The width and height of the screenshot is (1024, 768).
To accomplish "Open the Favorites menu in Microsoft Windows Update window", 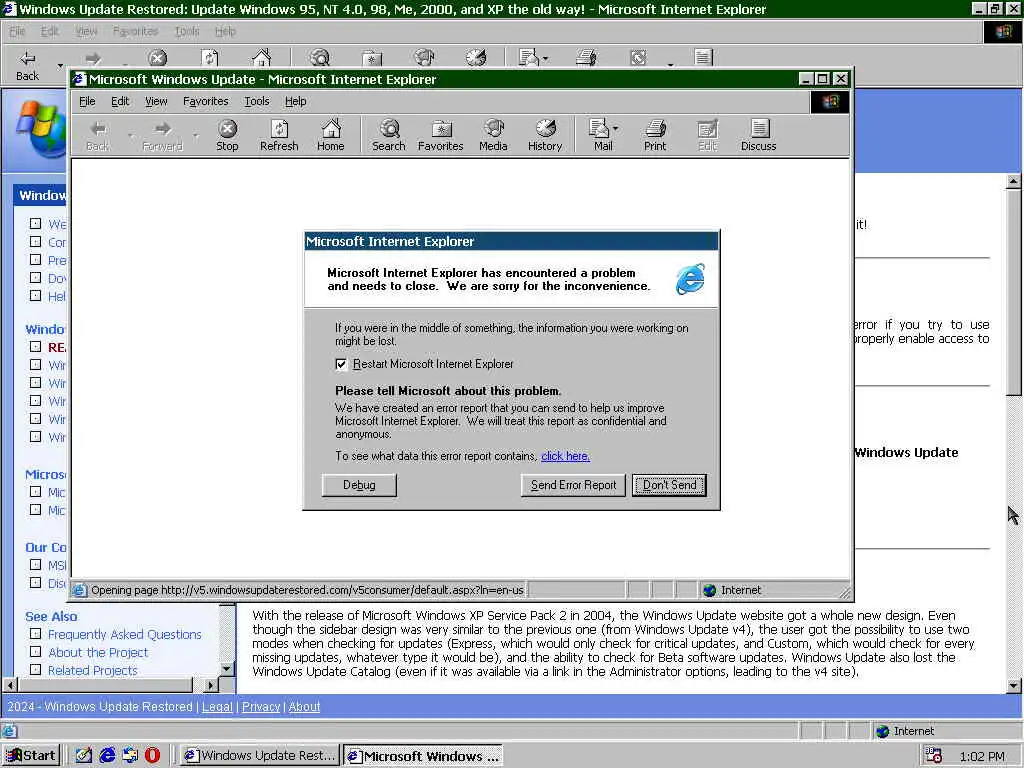I will click(206, 101).
